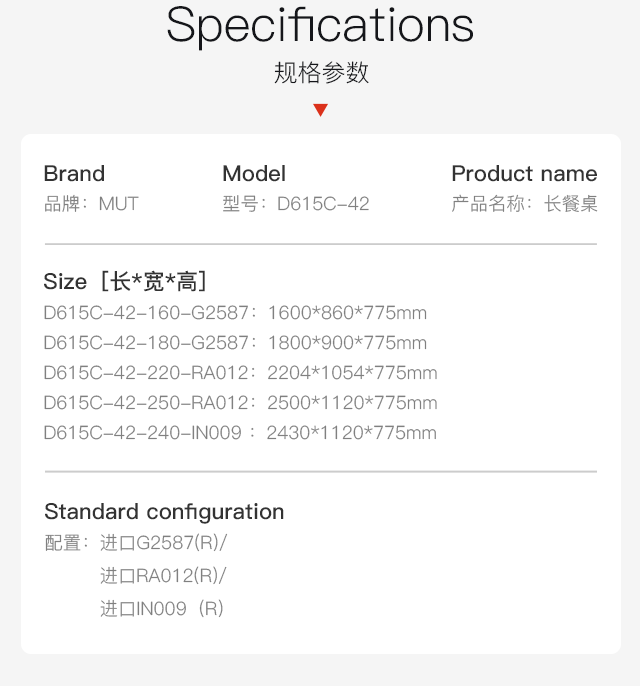The height and width of the screenshot is (686, 640).
Task: Click the 进口RA012(R) configuration line
Action: coord(163,576)
